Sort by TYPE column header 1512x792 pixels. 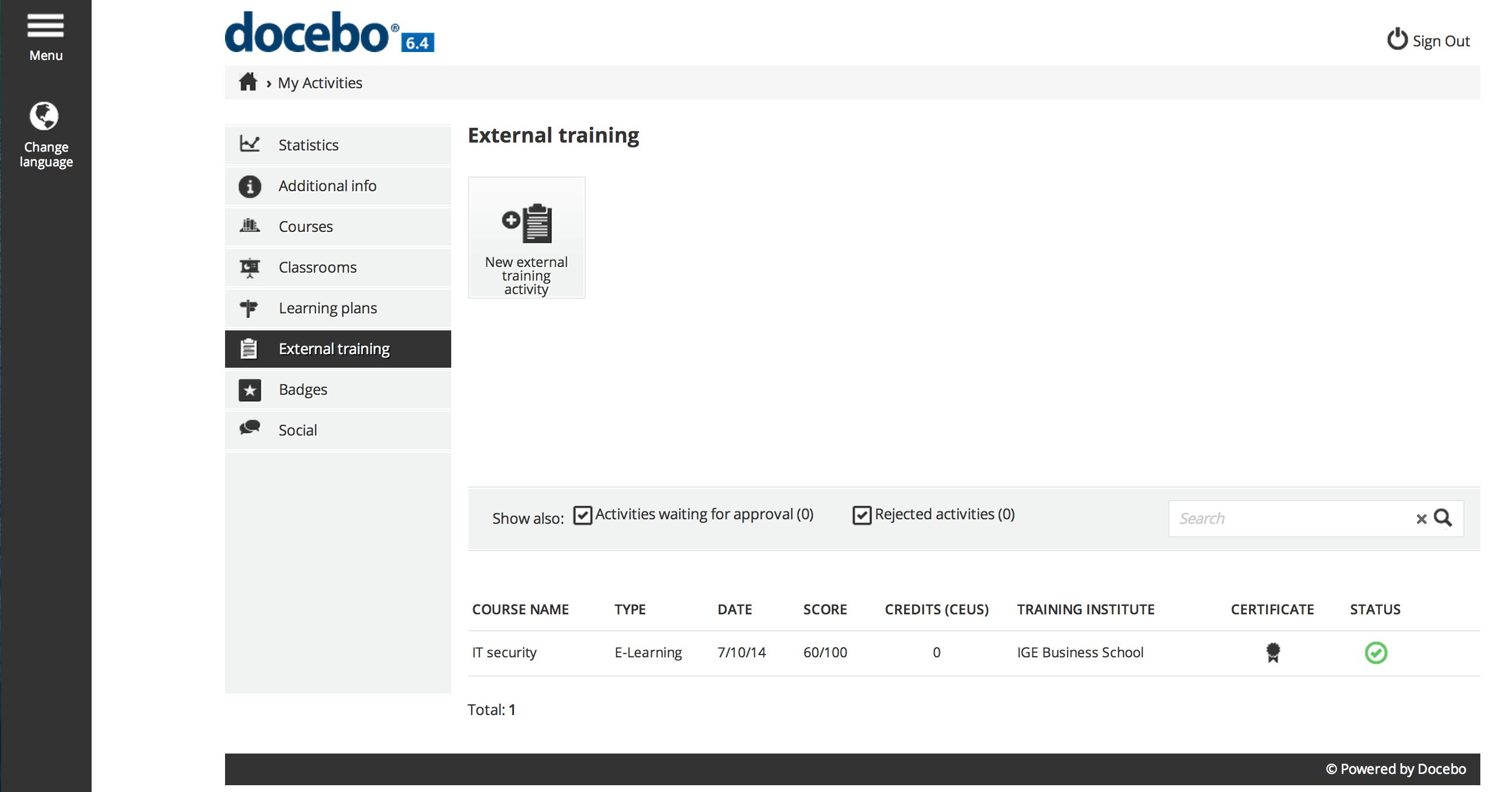pyautogui.click(x=630, y=609)
